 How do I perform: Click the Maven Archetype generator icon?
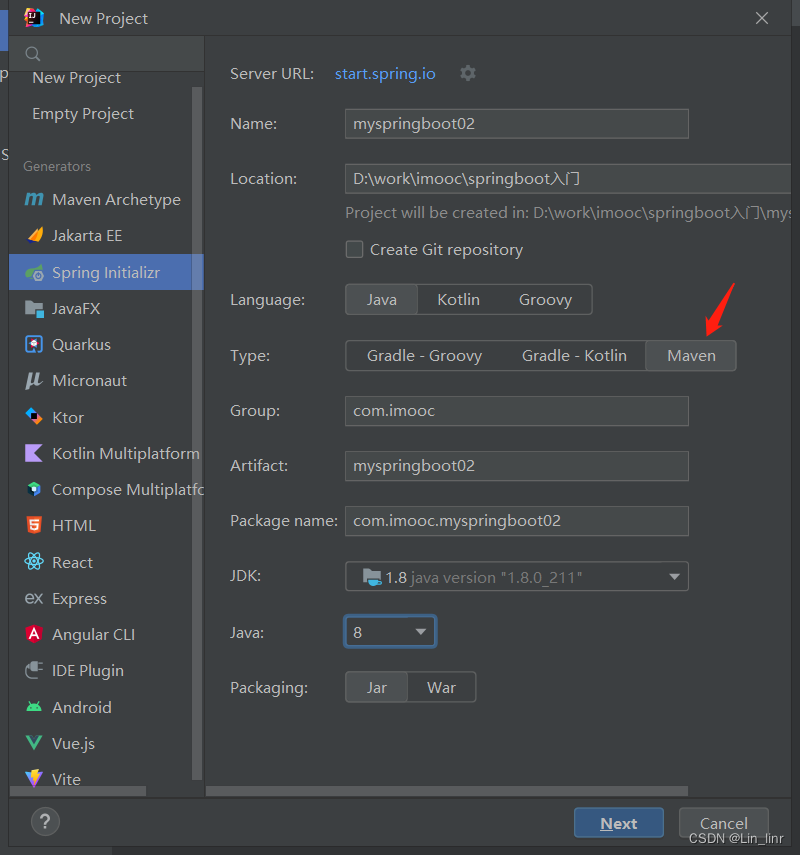tap(34, 200)
